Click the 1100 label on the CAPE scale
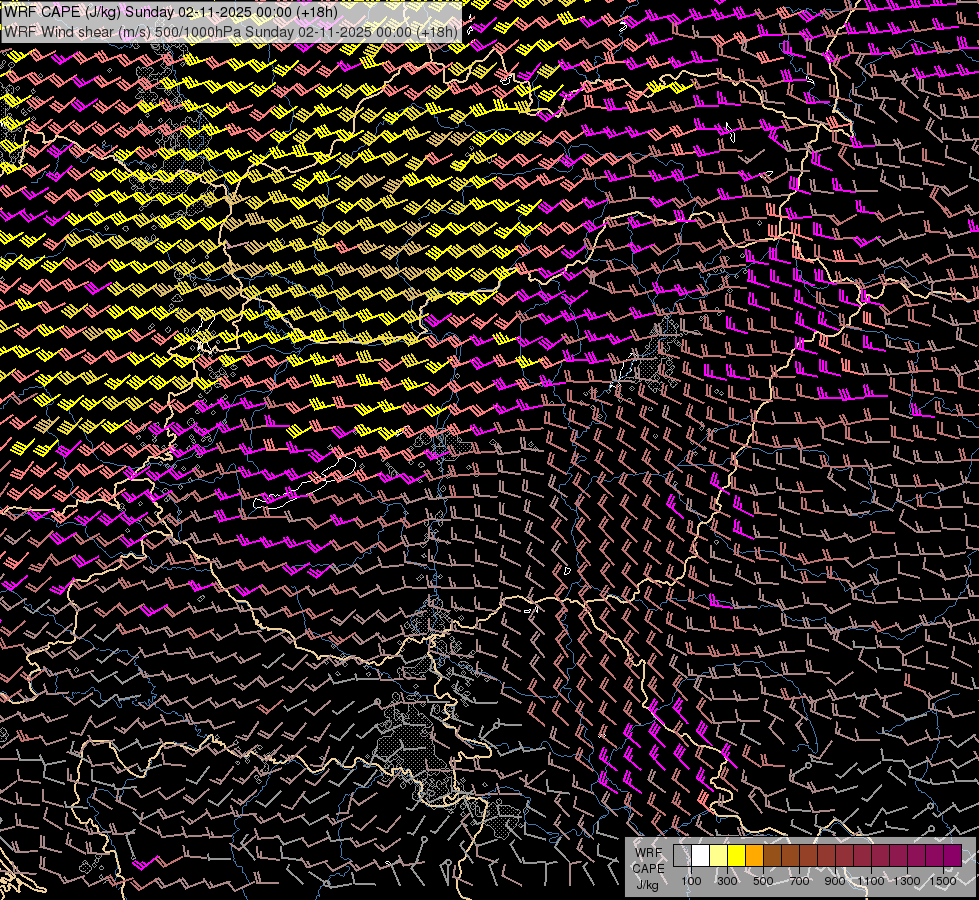 871,881
